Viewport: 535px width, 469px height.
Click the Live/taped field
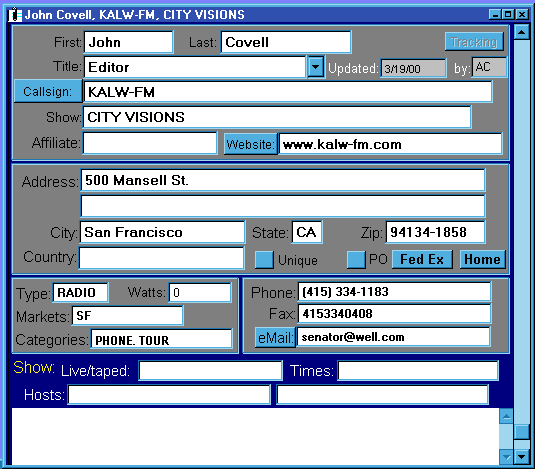[211, 370]
